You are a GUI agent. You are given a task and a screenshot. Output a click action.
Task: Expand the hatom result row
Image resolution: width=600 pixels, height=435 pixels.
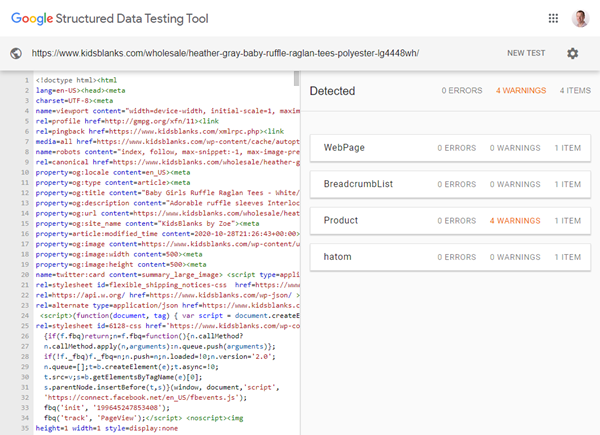click(450, 257)
